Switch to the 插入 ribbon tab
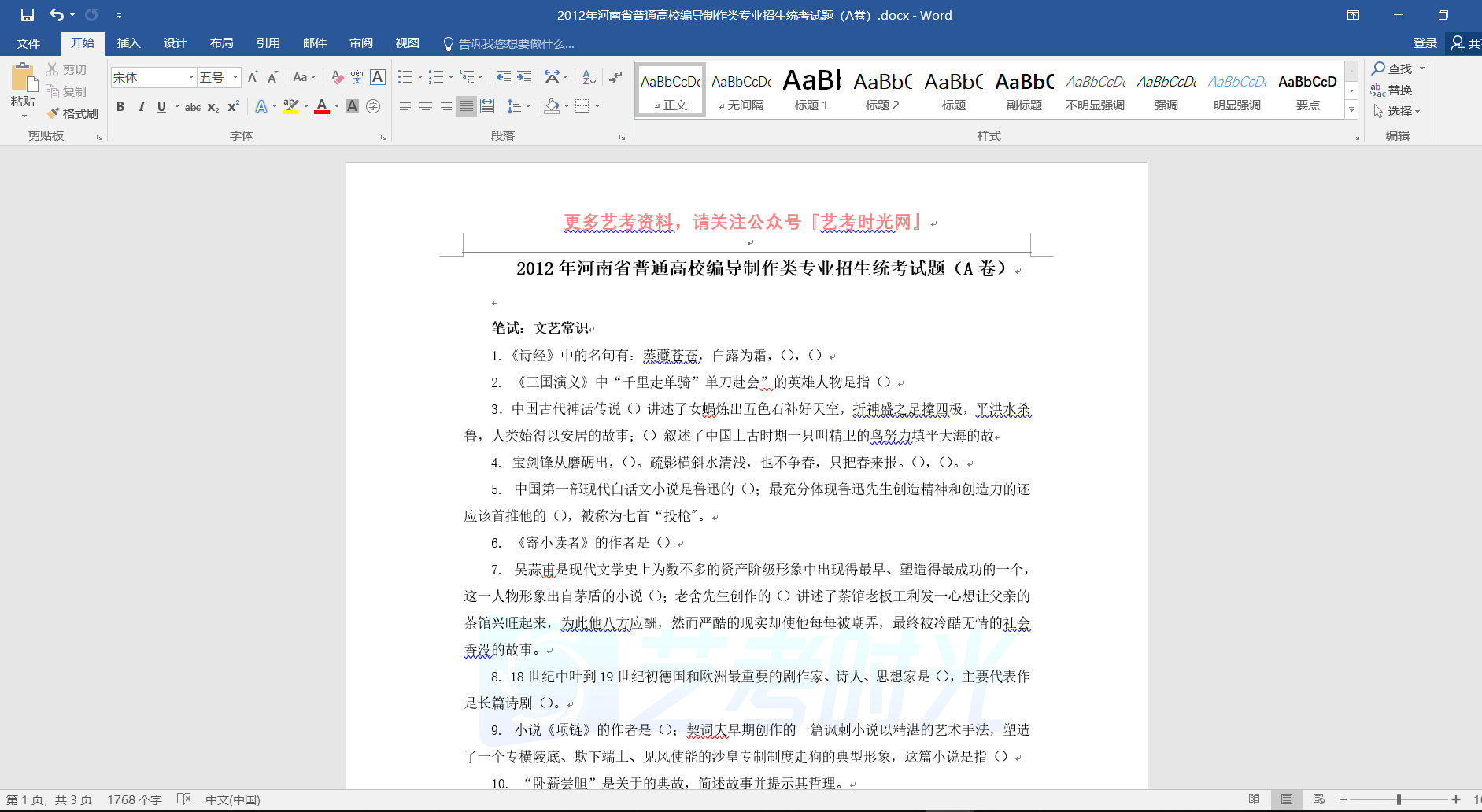The height and width of the screenshot is (812, 1482). (128, 43)
